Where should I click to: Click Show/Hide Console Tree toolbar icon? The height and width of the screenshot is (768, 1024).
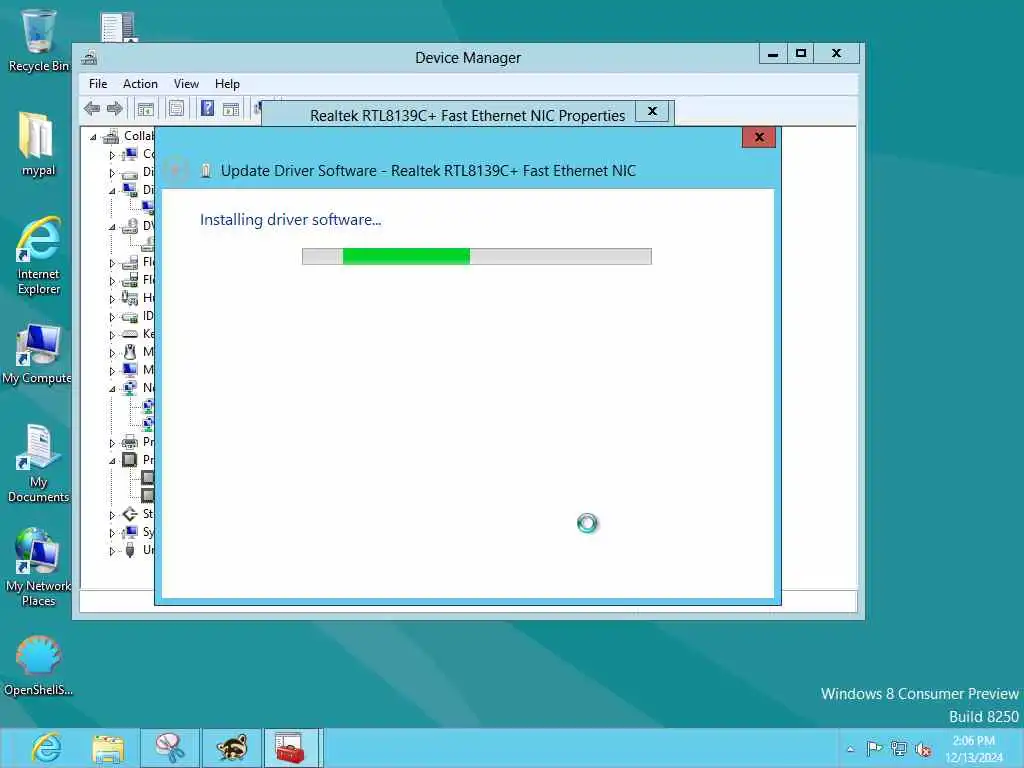pos(146,109)
